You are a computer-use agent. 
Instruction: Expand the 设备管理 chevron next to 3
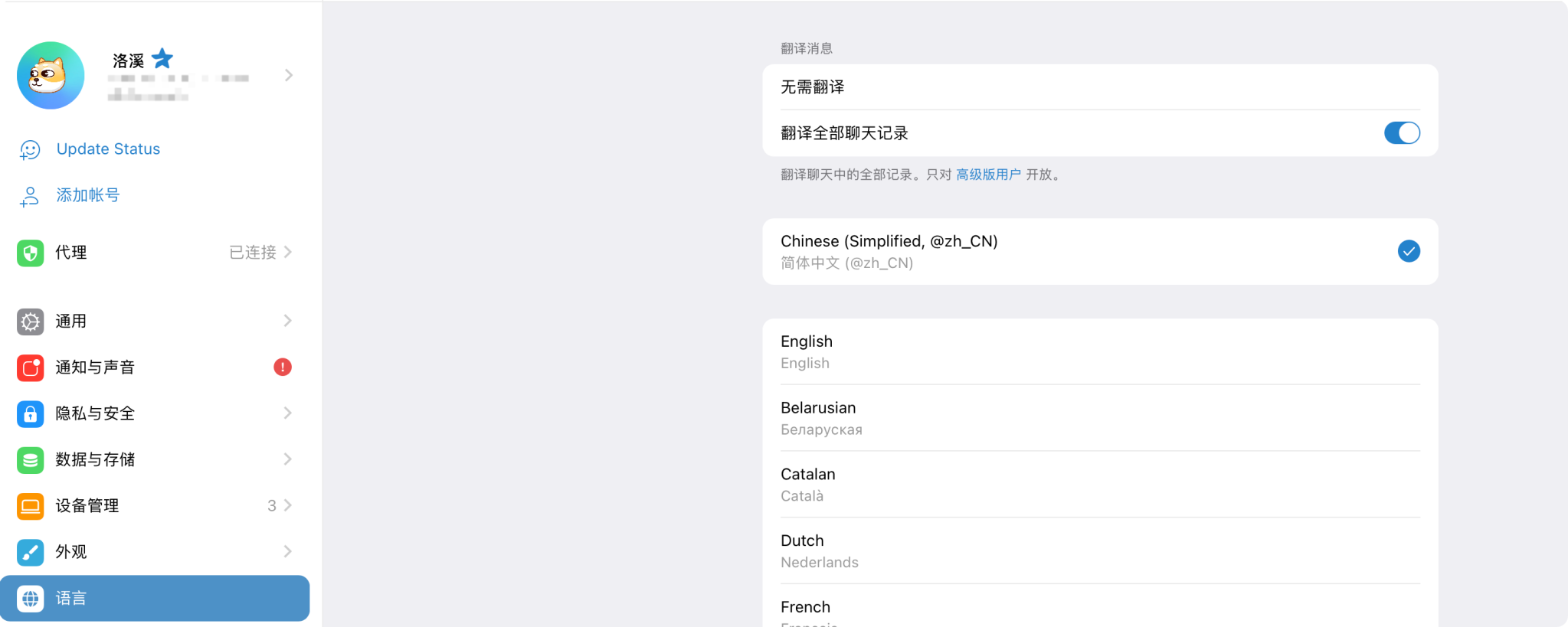pyautogui.click(x=288, y=505)
